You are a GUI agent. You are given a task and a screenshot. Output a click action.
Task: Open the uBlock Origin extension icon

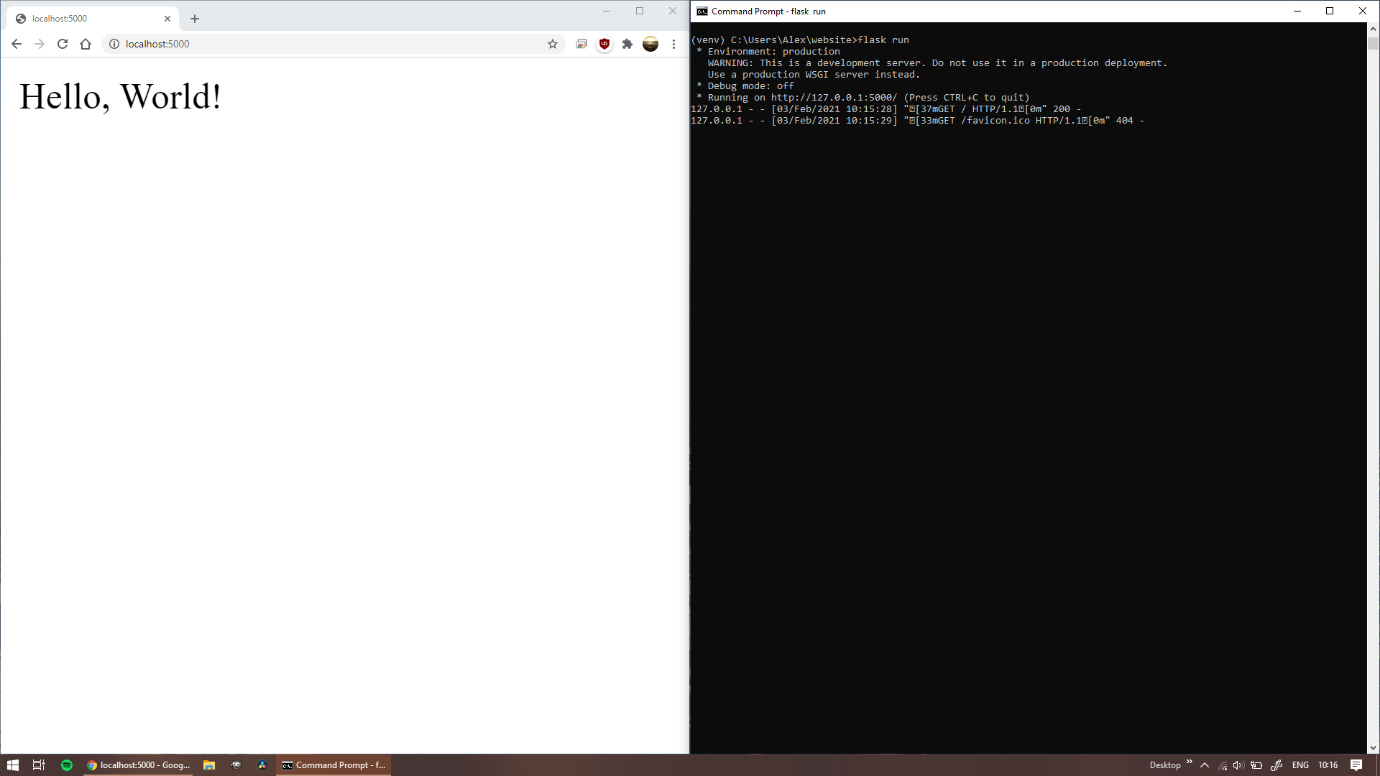pos(604,44)
